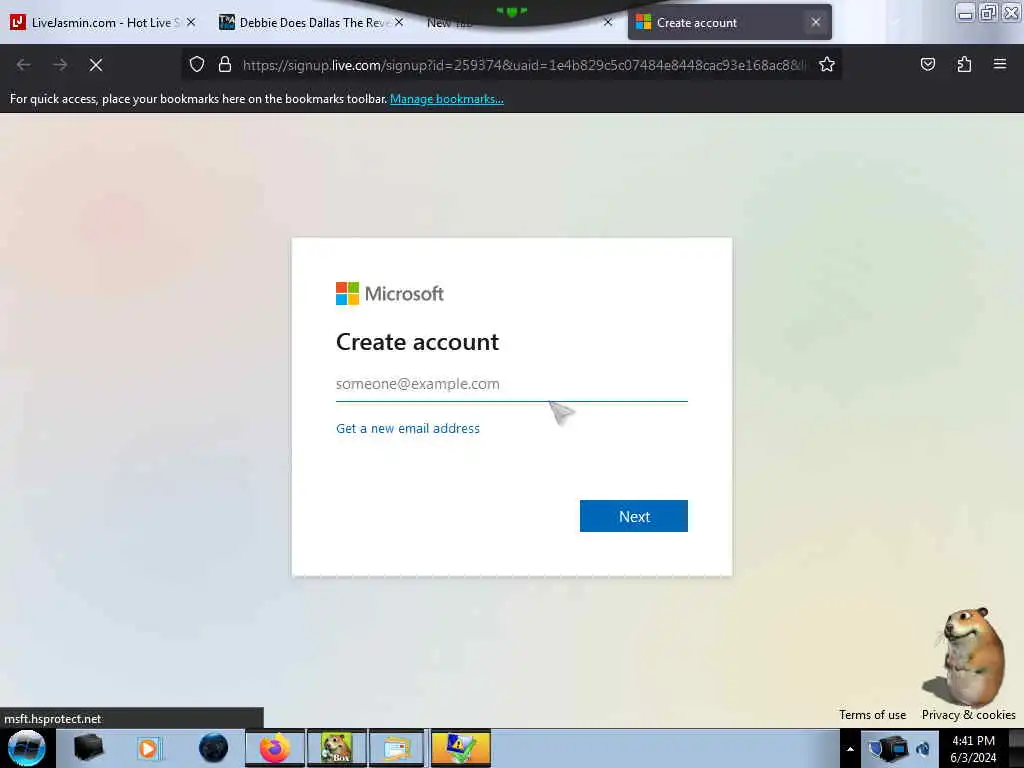Image resolution: width=1024 pixels, height=768 pixels.
Task: Click the network computers tray icon
Action: [x=889, y=748]
